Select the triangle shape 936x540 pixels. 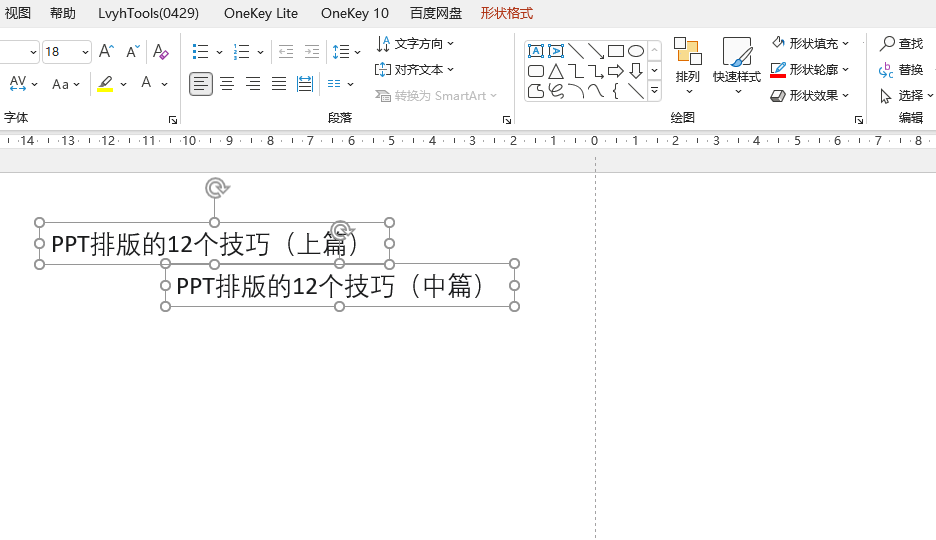point(556,72)
